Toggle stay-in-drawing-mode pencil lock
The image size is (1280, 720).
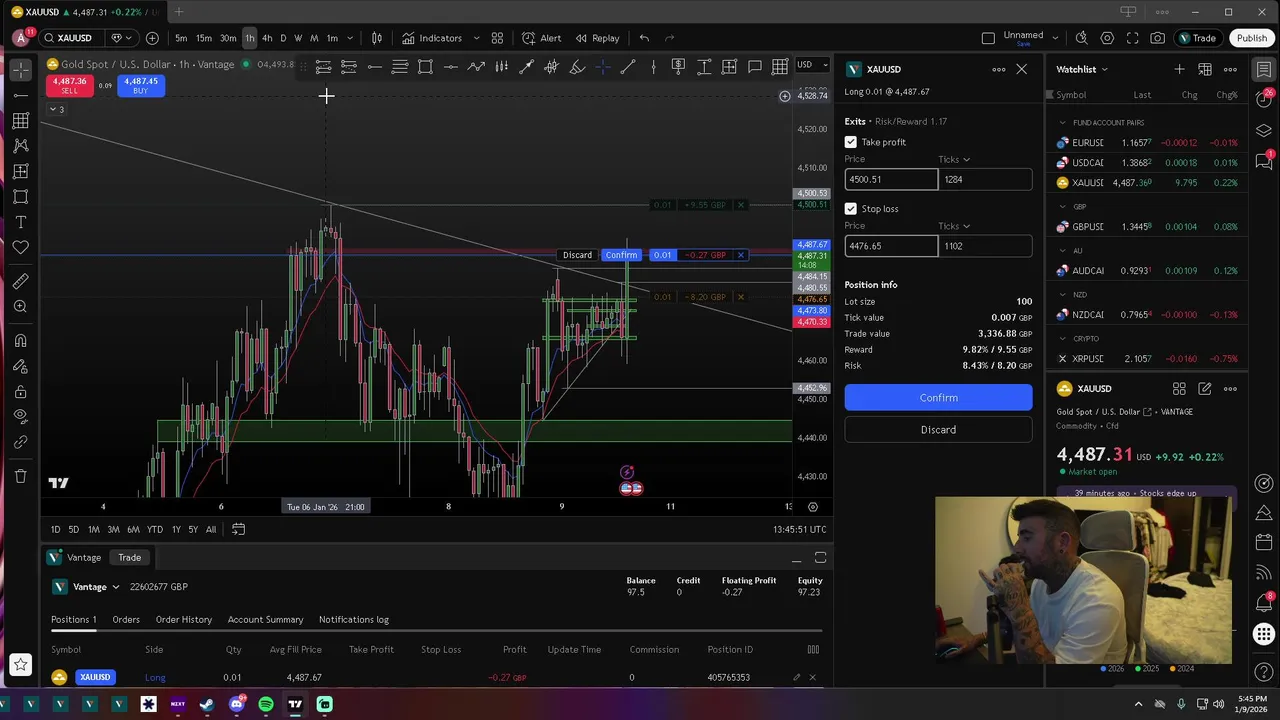point(20,366)
